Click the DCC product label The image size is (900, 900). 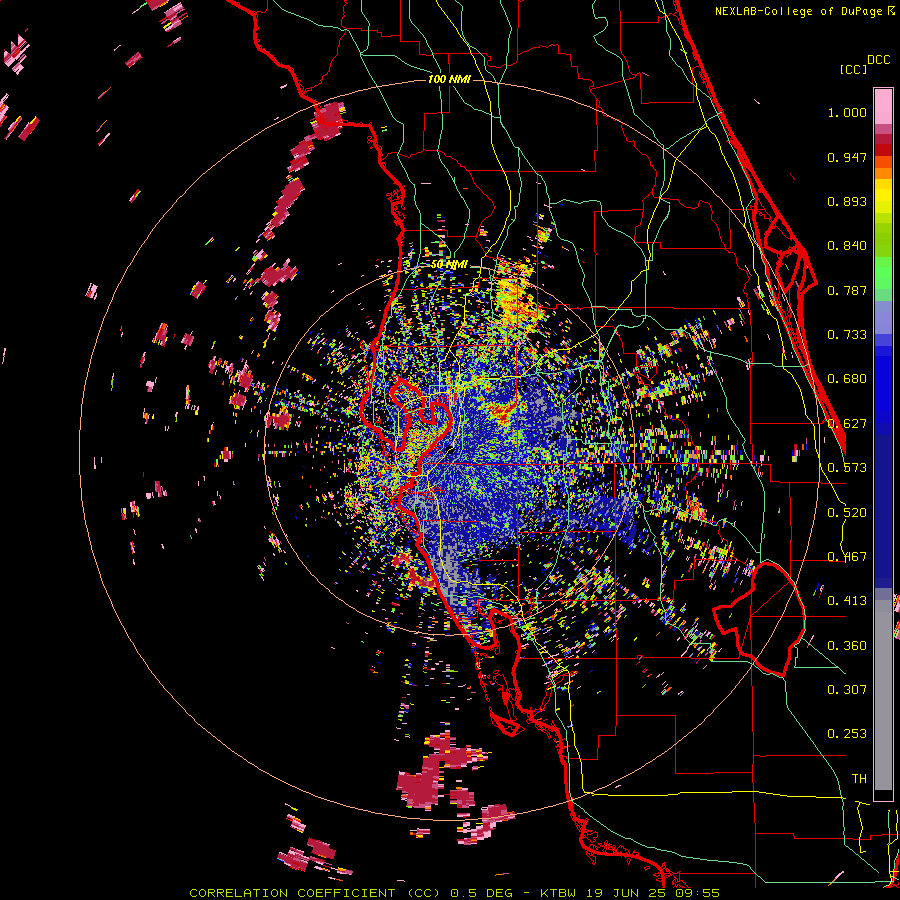click(x=878, y=60)
